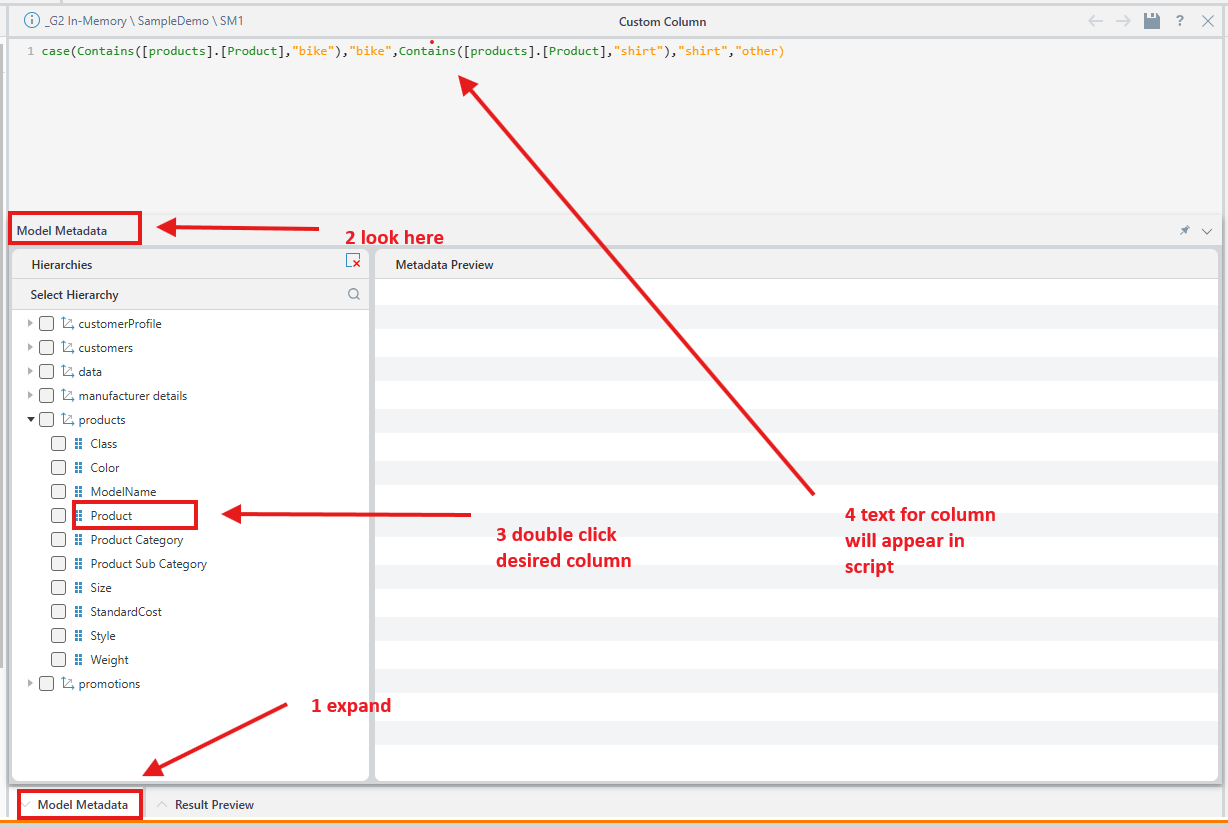Click the Hierarchies panel title
The height and width of the screenshot is (828, 1228).
(x=62, y=265)
